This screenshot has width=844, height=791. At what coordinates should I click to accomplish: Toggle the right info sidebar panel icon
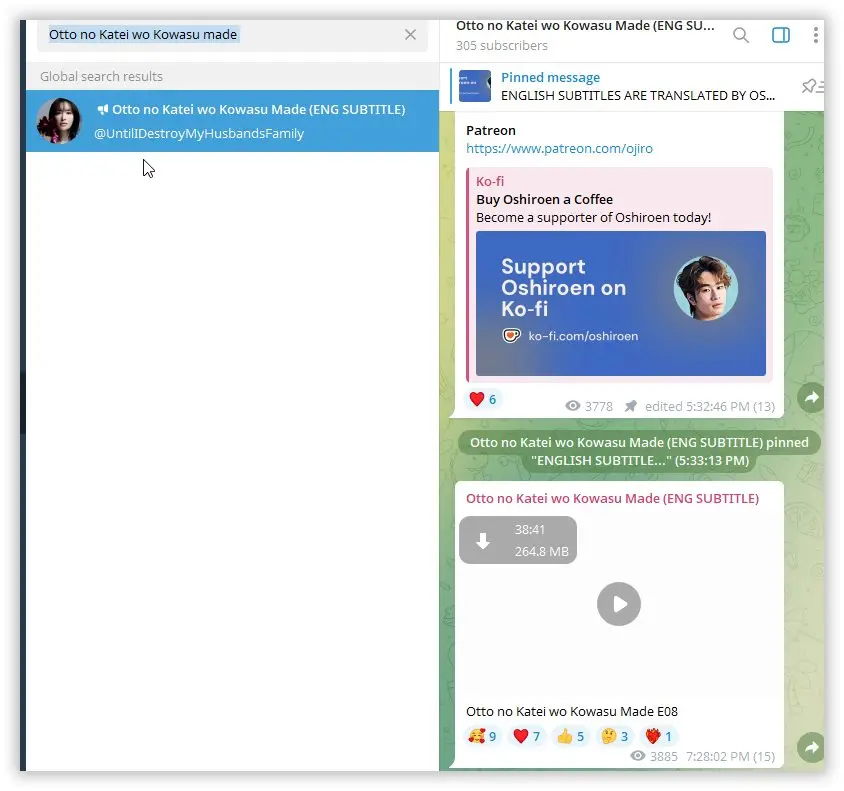click(780, 35)
